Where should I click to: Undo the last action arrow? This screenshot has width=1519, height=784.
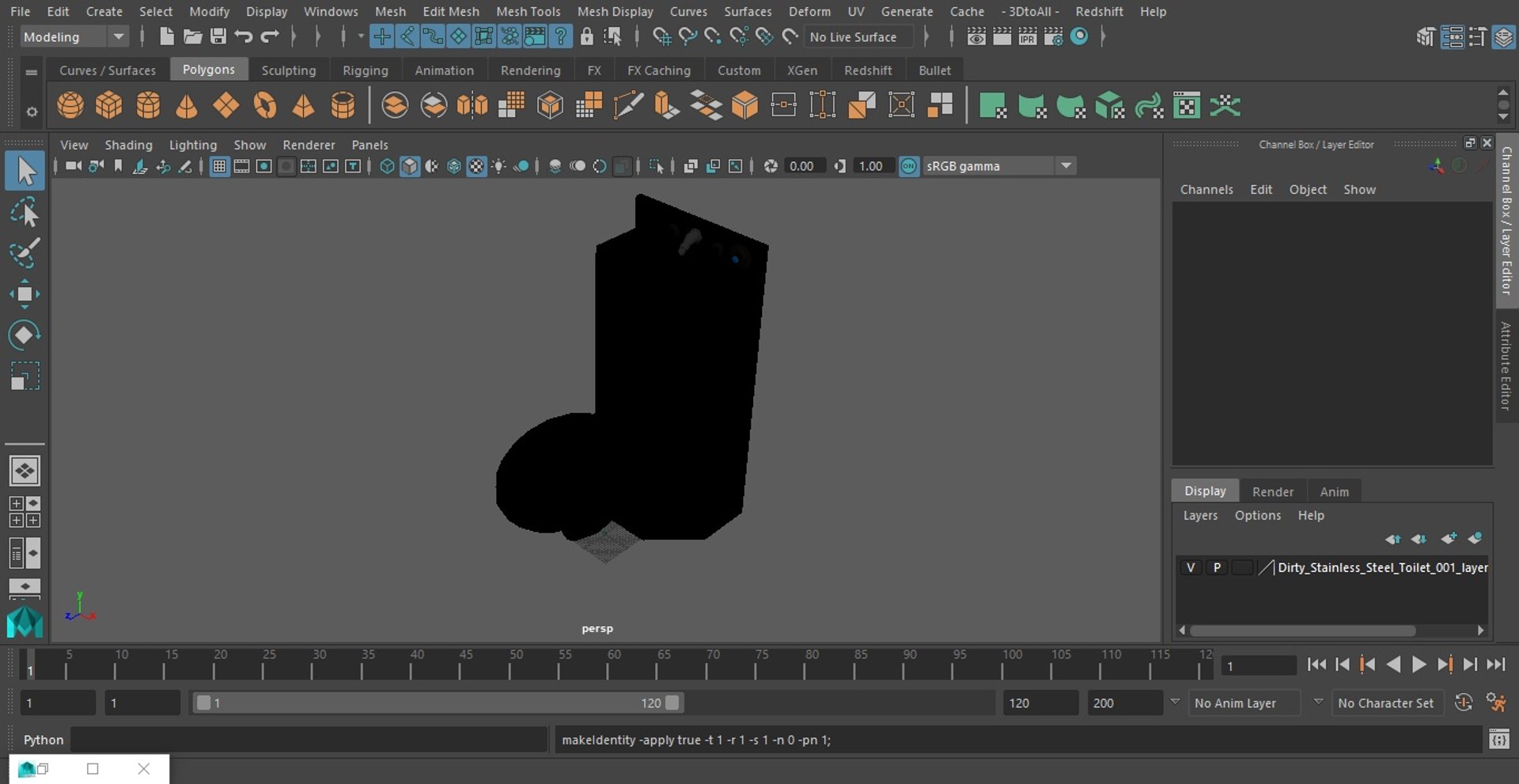(x=244, y=36)
